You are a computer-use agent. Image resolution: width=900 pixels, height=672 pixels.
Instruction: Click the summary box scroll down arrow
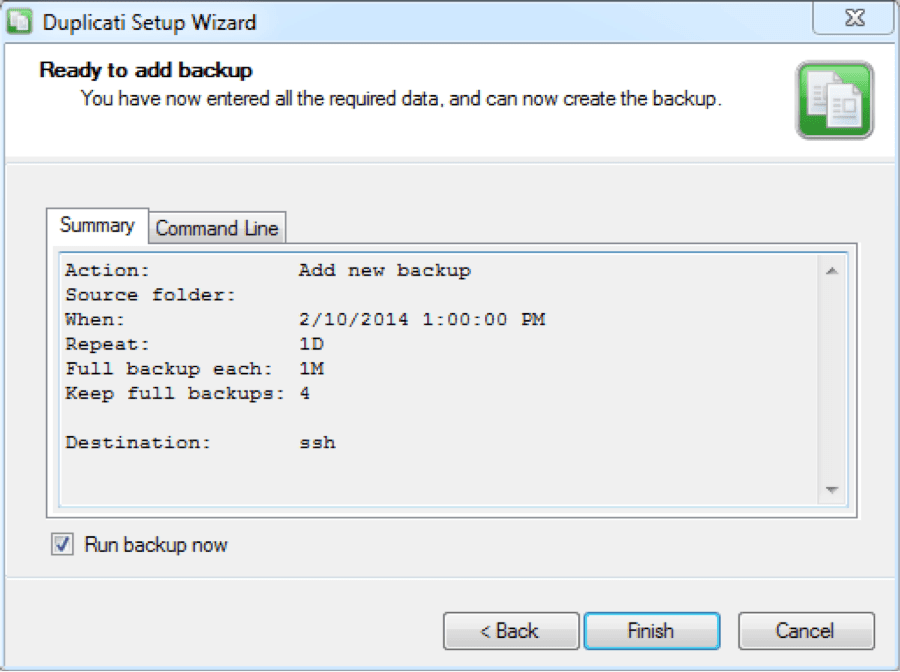(x=832, y=490)
